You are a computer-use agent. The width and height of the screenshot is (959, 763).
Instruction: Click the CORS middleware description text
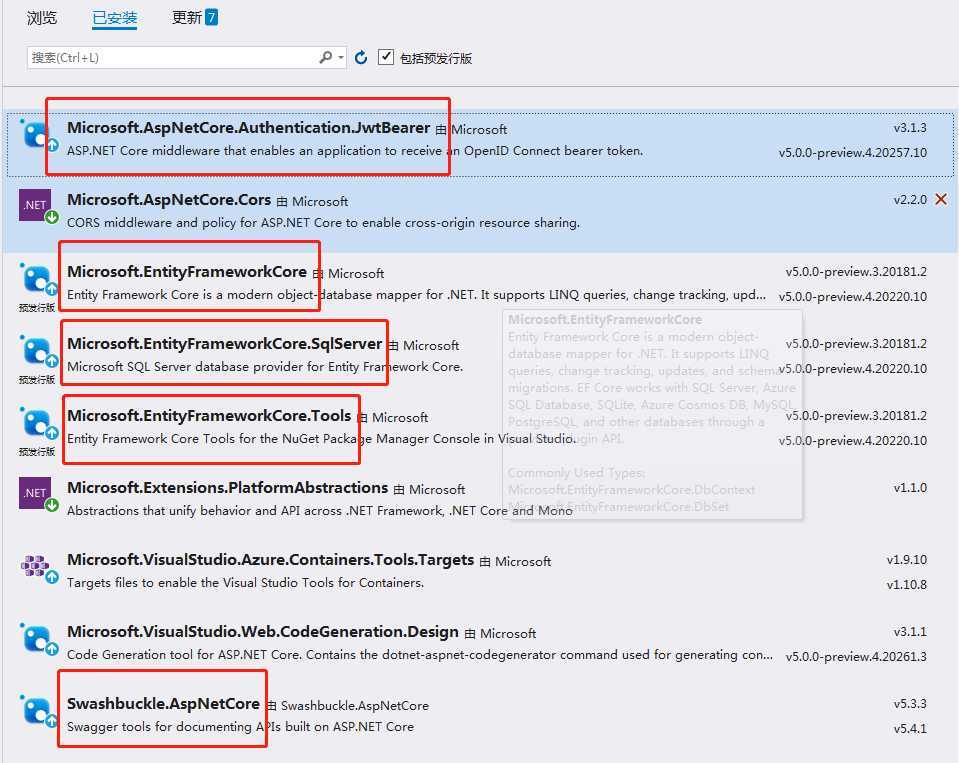(323, 223)
